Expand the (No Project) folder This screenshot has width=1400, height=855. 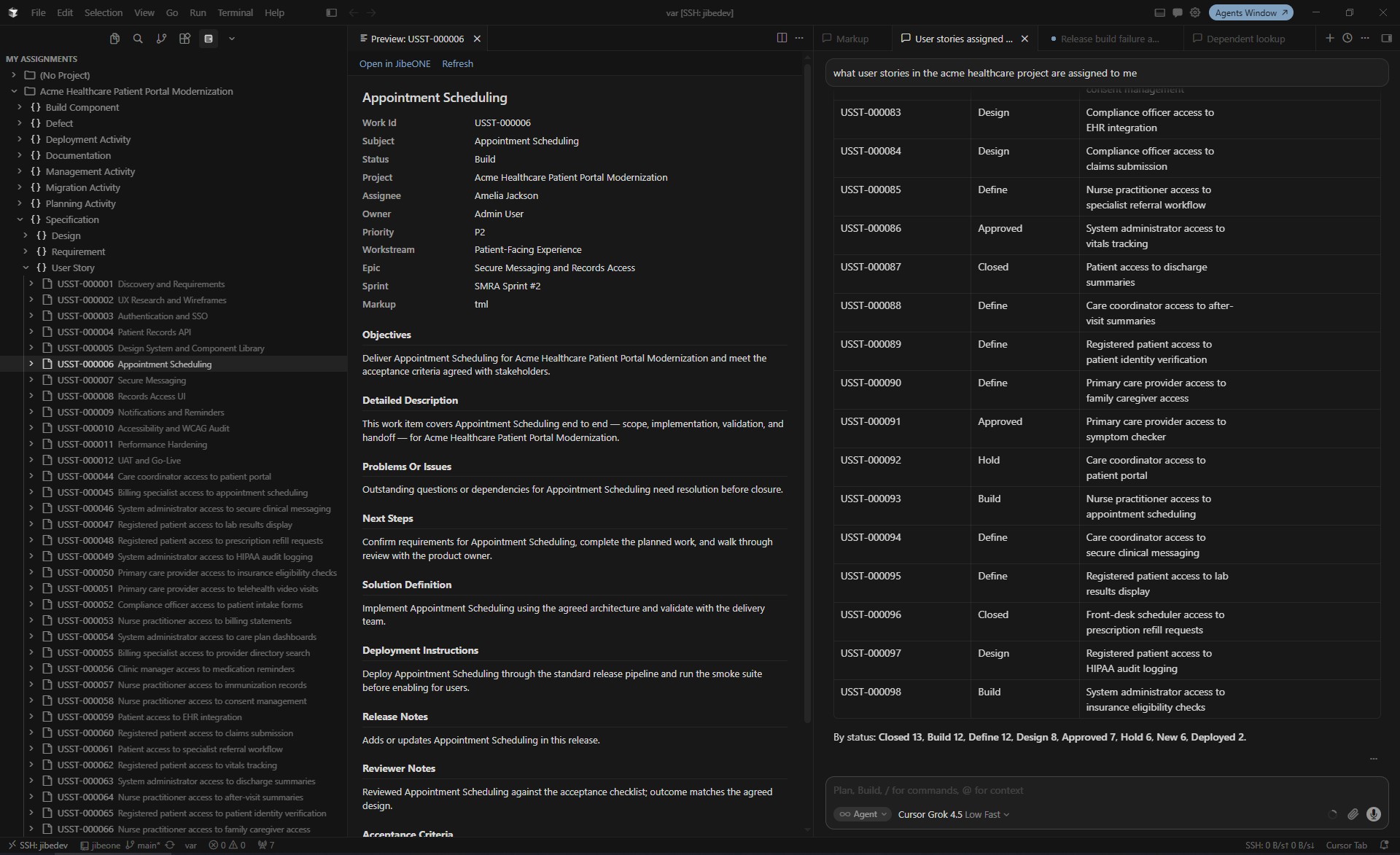14,75
